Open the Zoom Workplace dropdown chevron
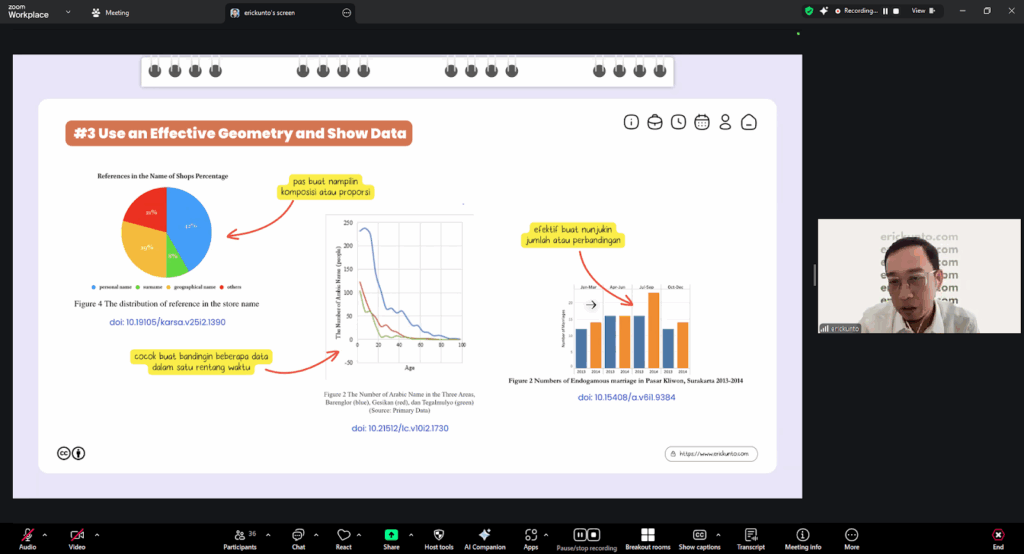This screenshot has height=554, width=1024. click(x=67, y=12)
